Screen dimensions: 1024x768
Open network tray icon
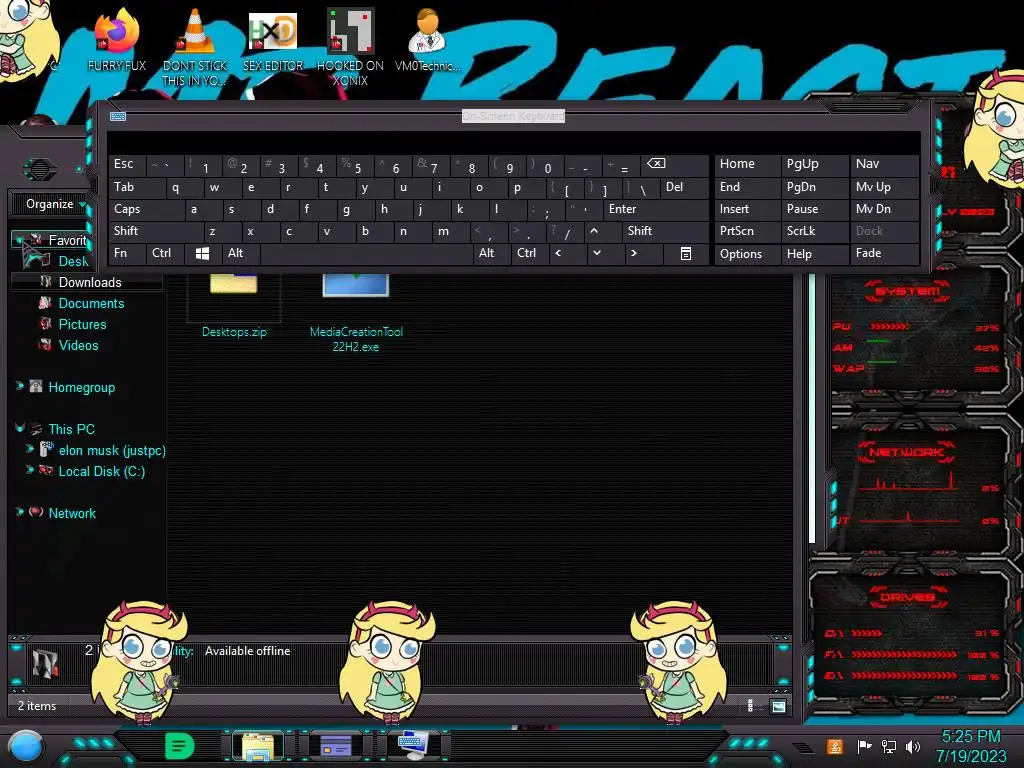pyautogui.click(x=889, y=746)
